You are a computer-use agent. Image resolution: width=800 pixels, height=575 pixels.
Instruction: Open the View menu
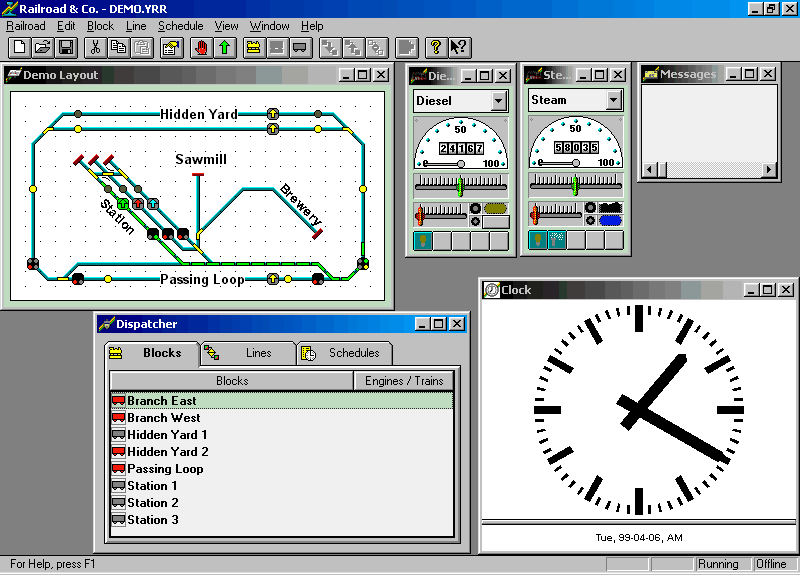coord(226,26)
